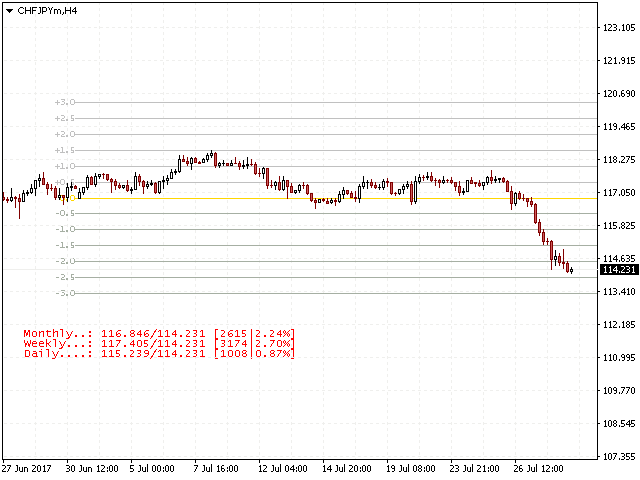Click the 7 Jul 16:00 time label
Image resolution: width=640 pixels, height=480 pixels.
215,468
